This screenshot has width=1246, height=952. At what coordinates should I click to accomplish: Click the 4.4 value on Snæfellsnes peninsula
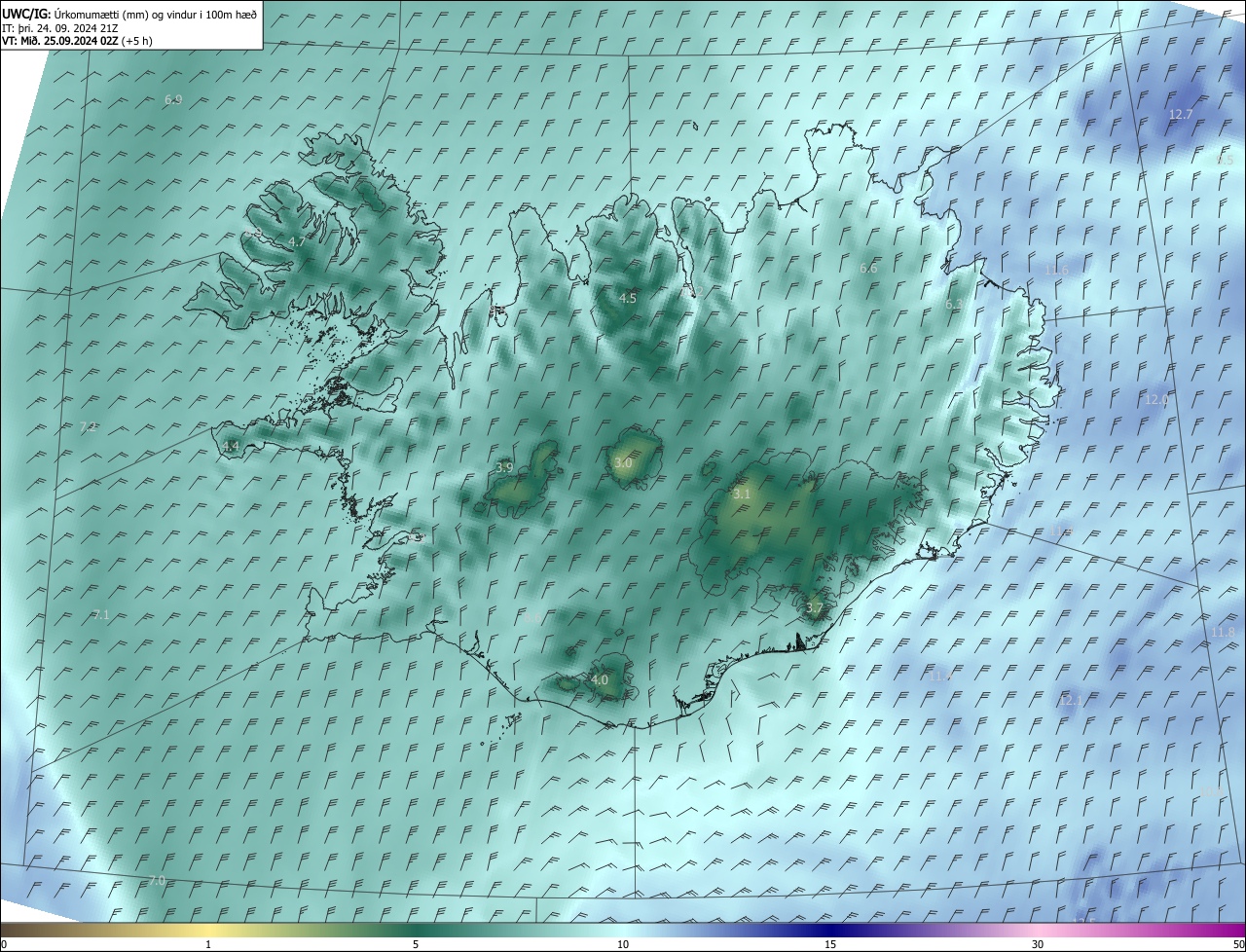click(x=231, y=447)
